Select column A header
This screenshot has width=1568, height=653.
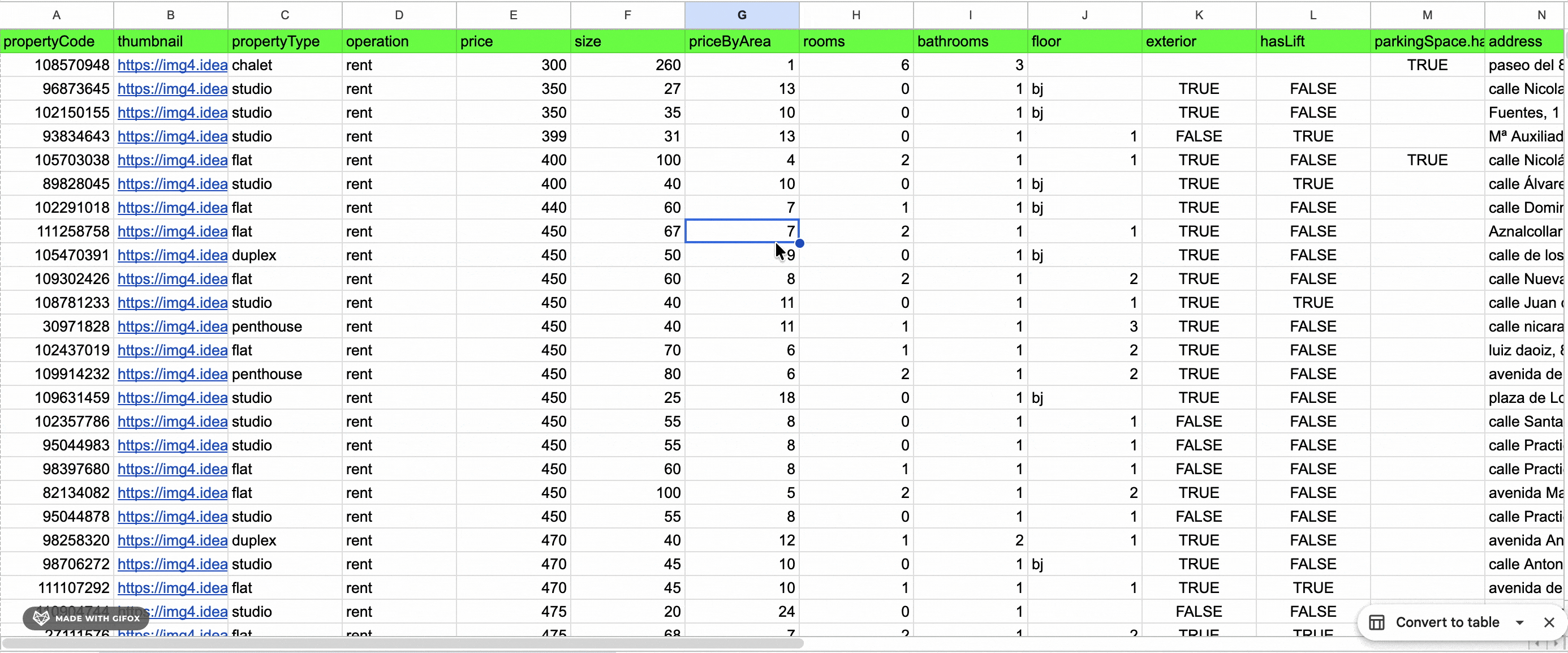tap(56, 15)
